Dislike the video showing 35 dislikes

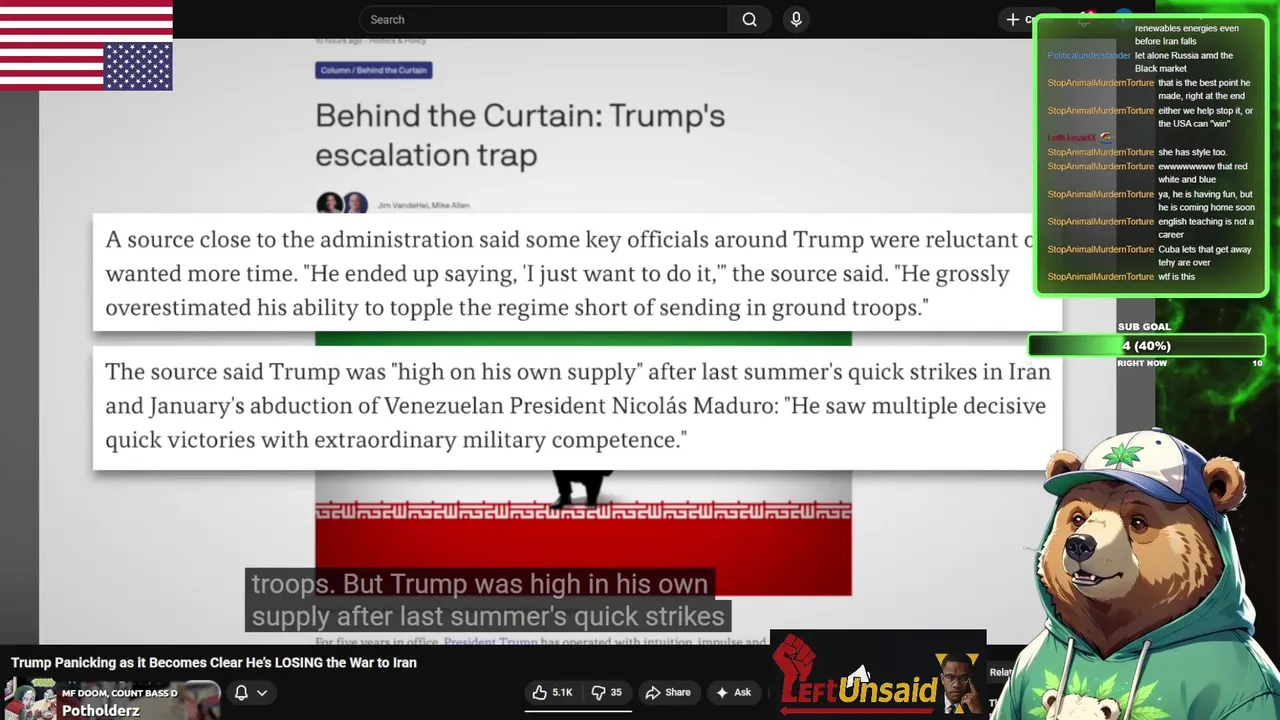click(606, 692)
